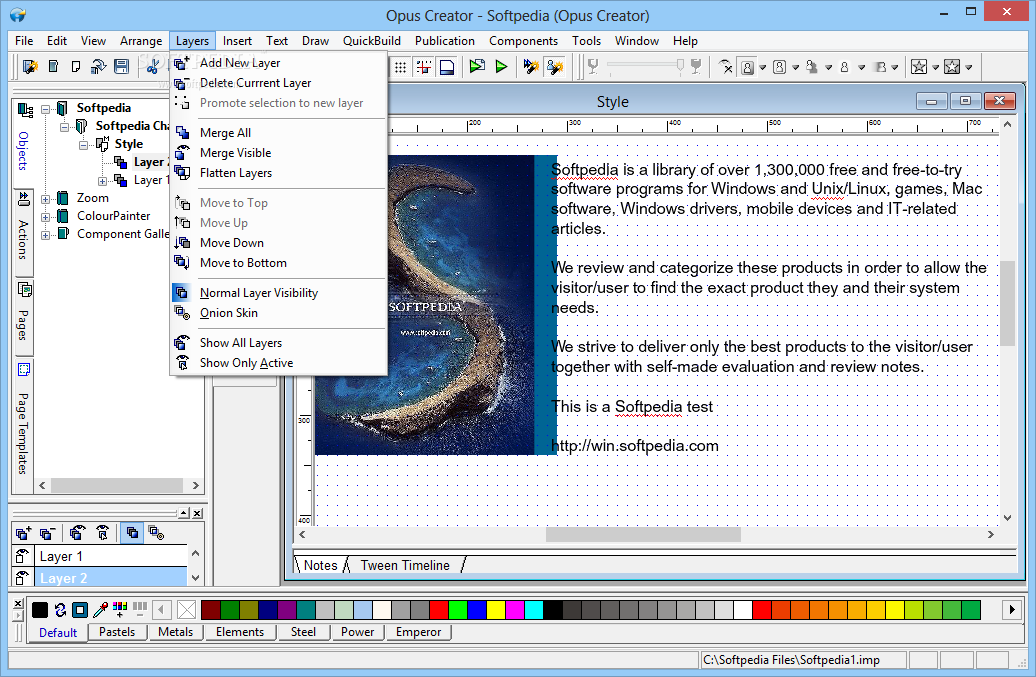Select the red colour swatch
Image resolution: width=1036 pixels, height=677 pixels.
[439, 610]
